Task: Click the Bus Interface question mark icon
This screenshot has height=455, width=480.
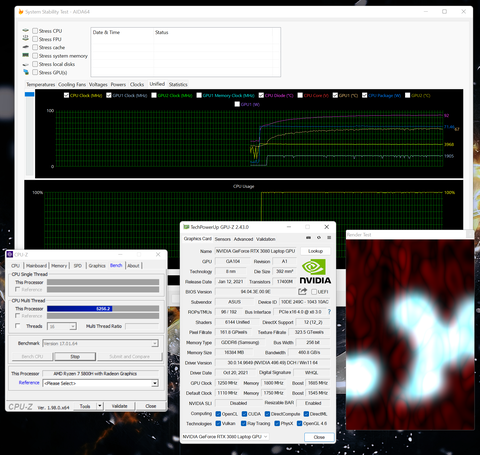Action: (329, 312)
